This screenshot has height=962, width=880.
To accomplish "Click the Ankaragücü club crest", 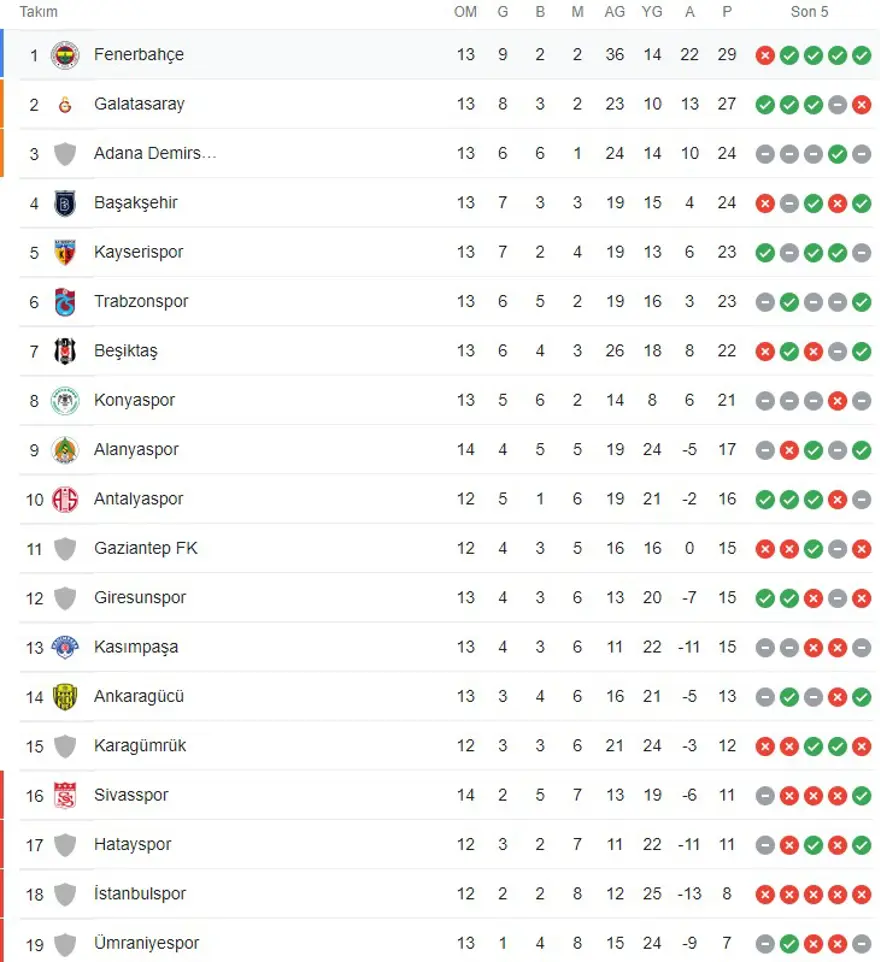I will 65,697.
